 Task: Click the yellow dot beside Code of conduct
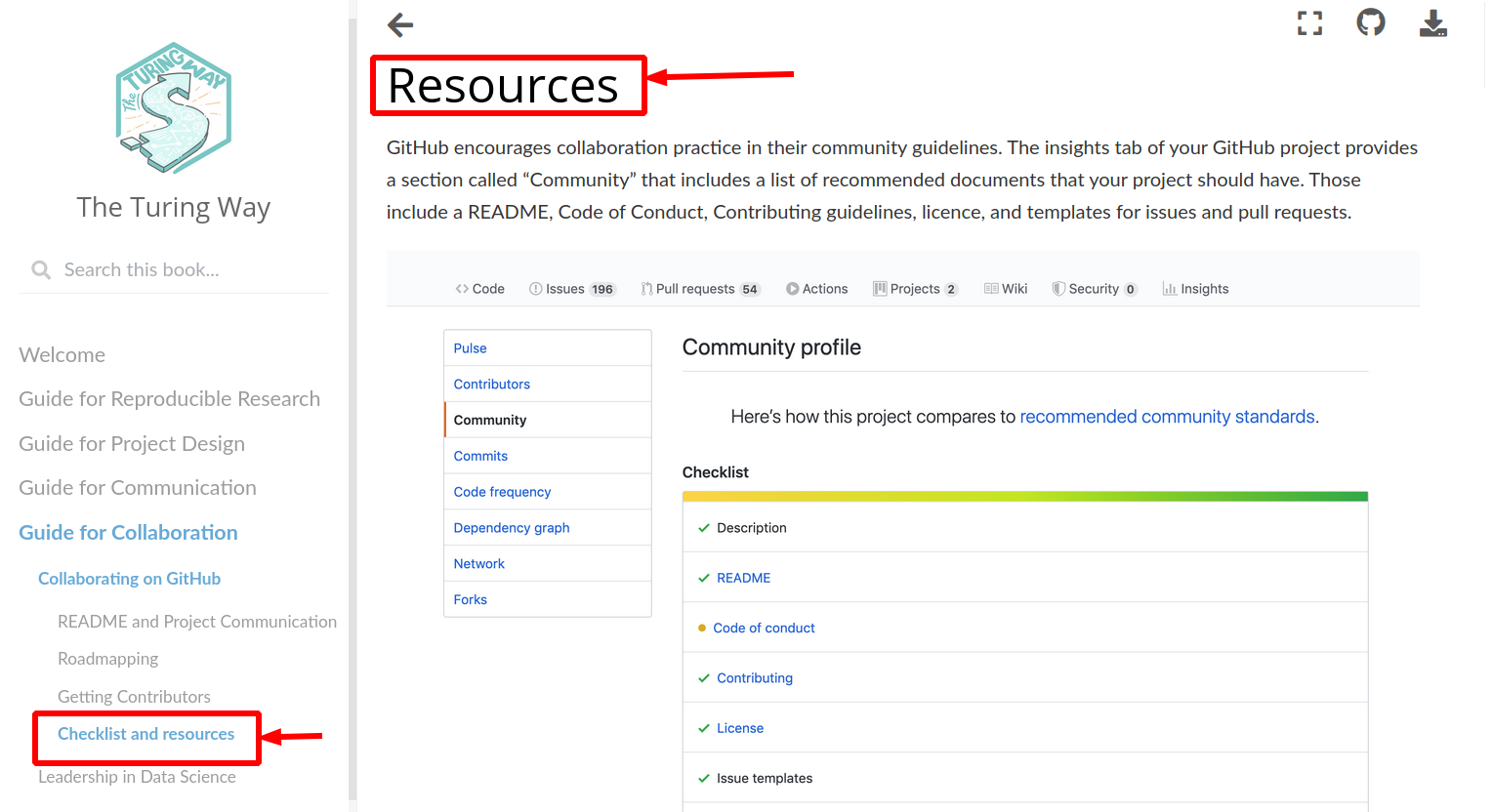702,629
